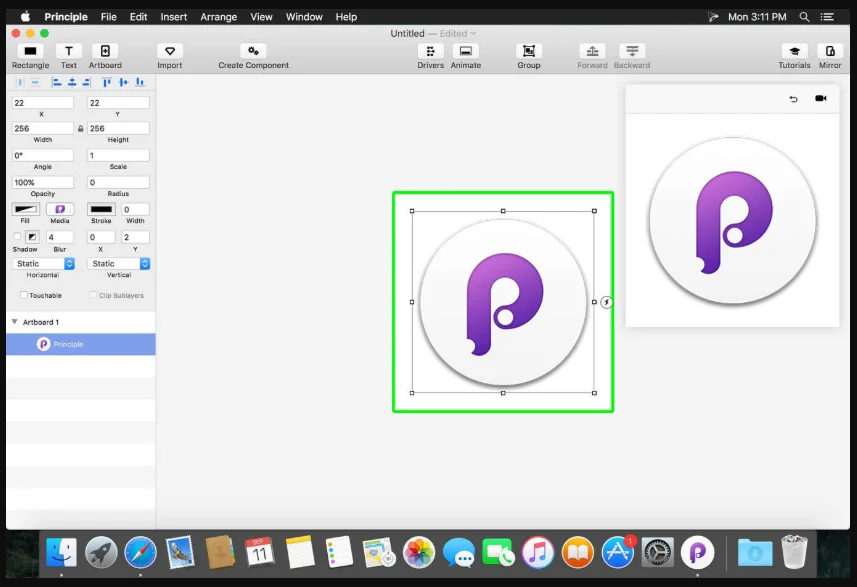Align selection horizontal centers

click(72, 83)
